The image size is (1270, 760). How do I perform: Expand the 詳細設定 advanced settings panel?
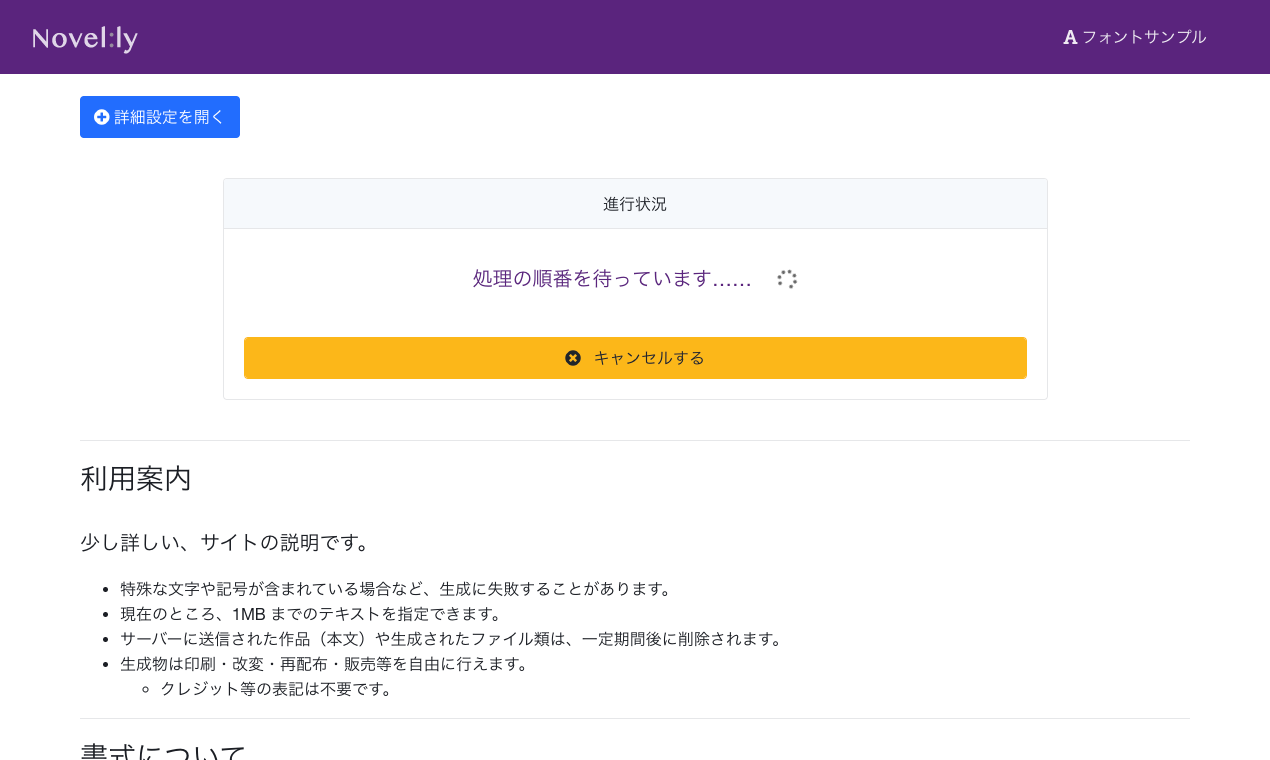coord(160,117)
